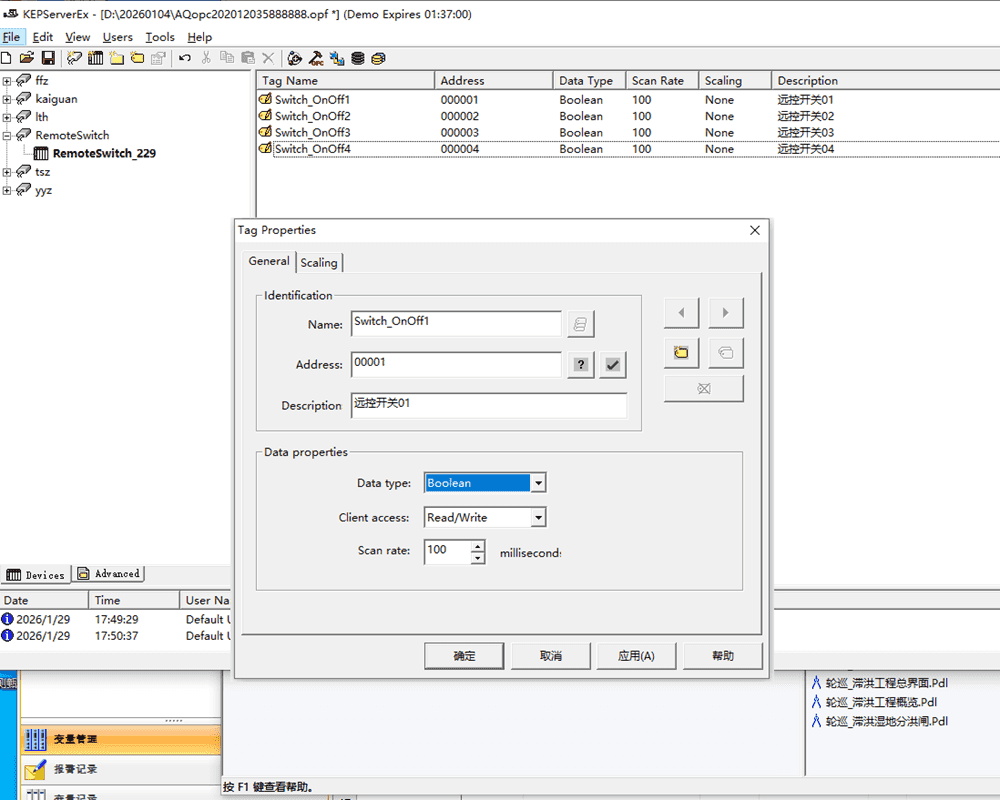Click the Undo arrow in the toolbar
The width and height of the screenshot is (1000, 800).
pyautogui.click(x=185, y=58)
